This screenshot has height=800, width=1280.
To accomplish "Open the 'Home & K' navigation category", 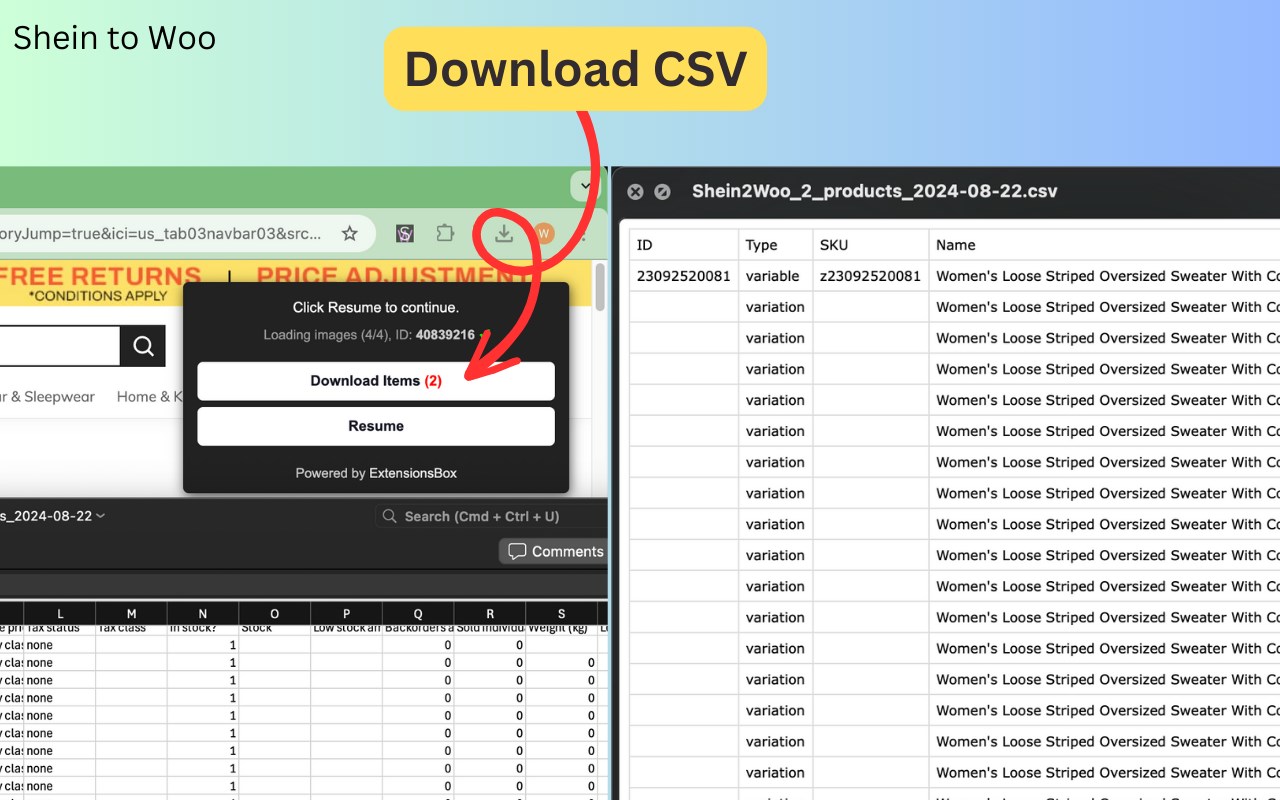I will click(150, 397).
